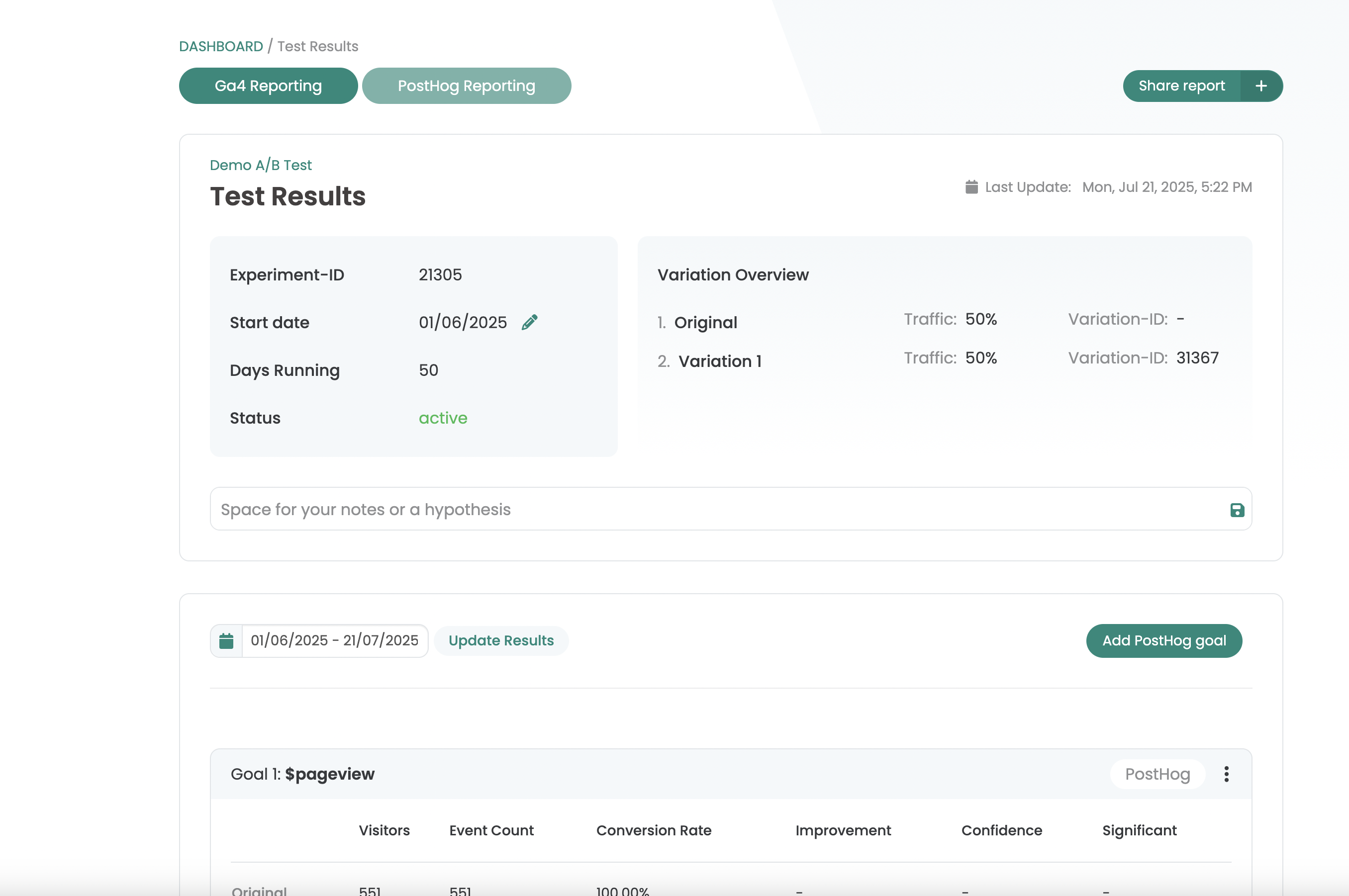Click the Add PostHog goal button
Image resolution: width=1349 pixels, height=896 pixels.
1164,640
